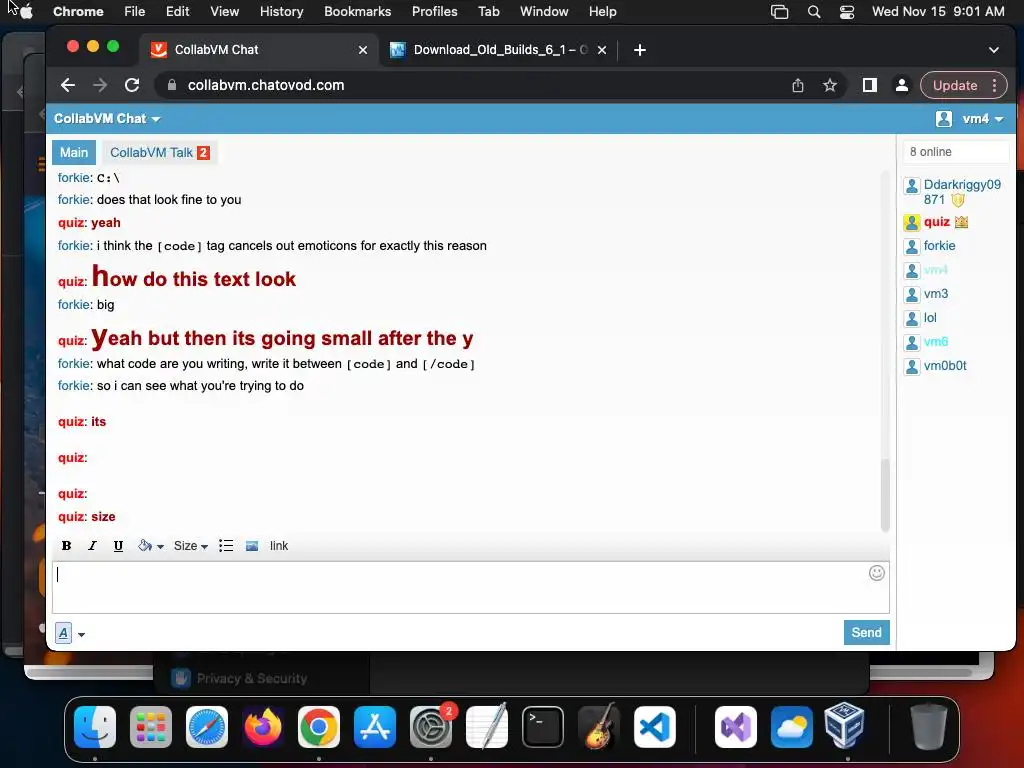Expand the arrow beside formatting A button
This screenshot has height=768, width=1024.
[x=81, y=634]
